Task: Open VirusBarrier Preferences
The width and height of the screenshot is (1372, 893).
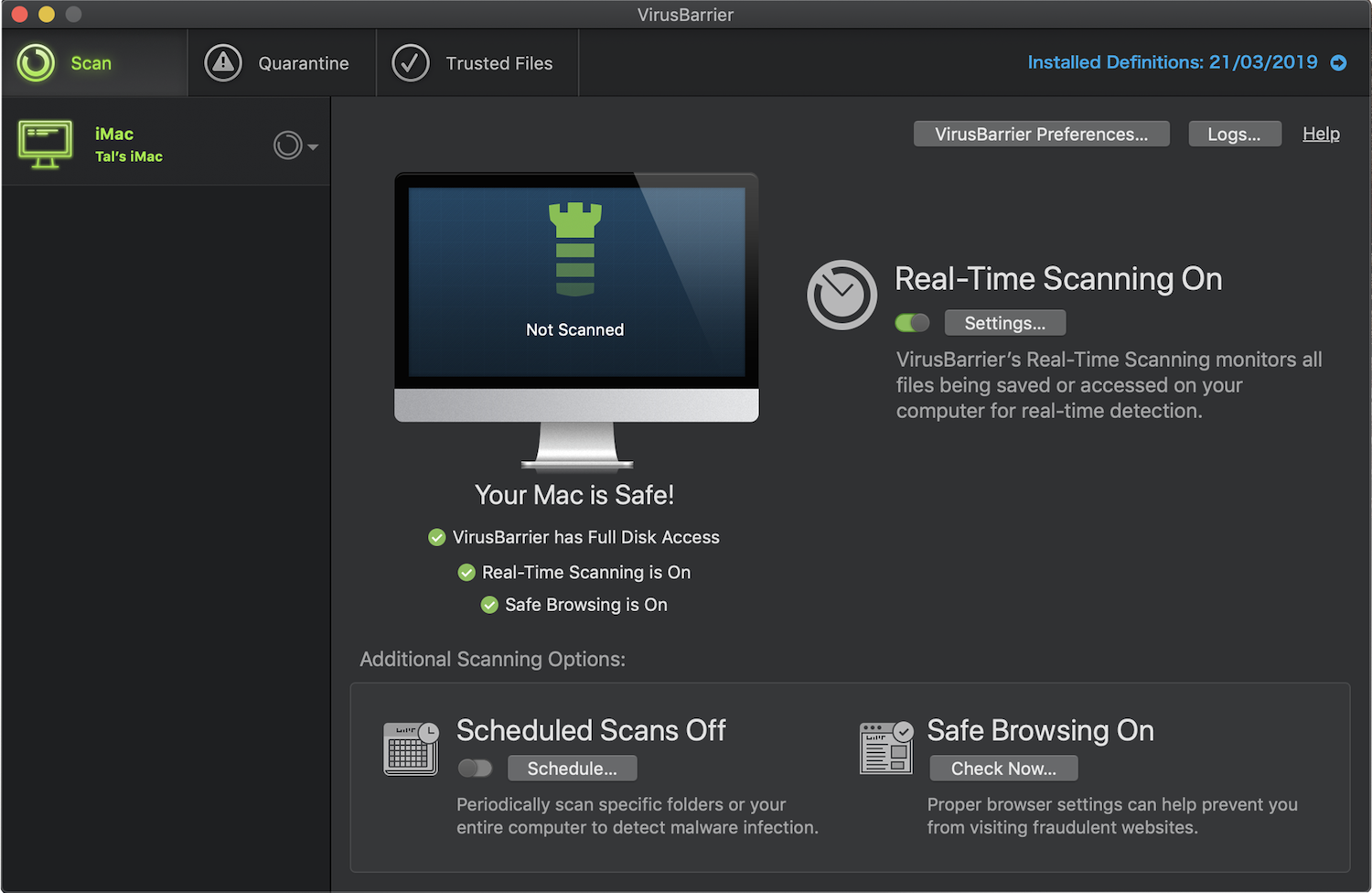Action: [1041, 134]
